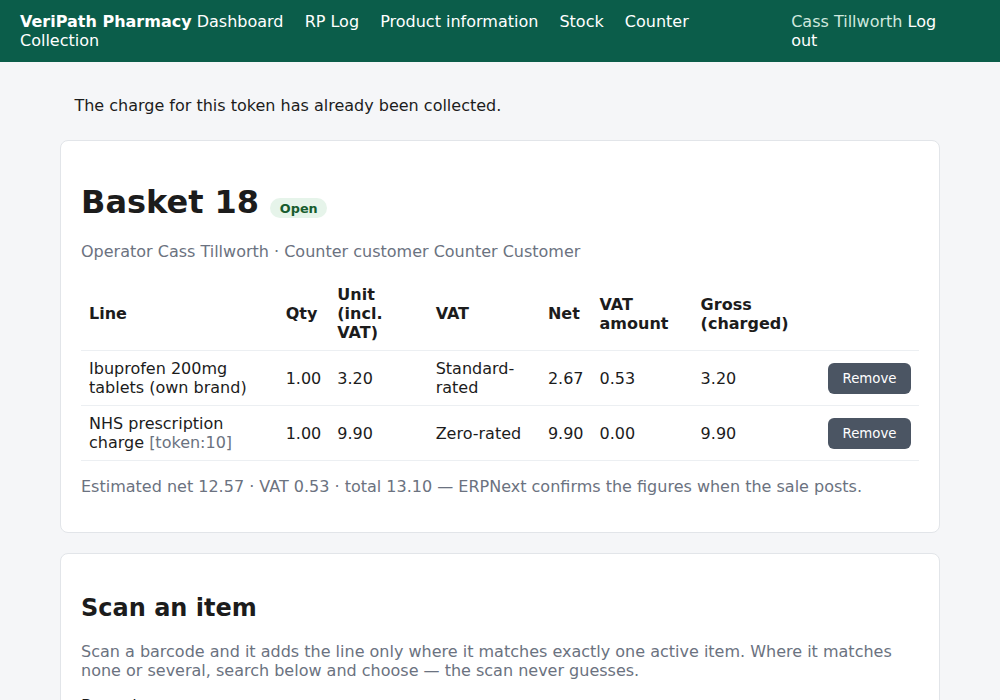1000x700 pixels.
Task: Open the Counter section
Action: click(x=657, y=21)
